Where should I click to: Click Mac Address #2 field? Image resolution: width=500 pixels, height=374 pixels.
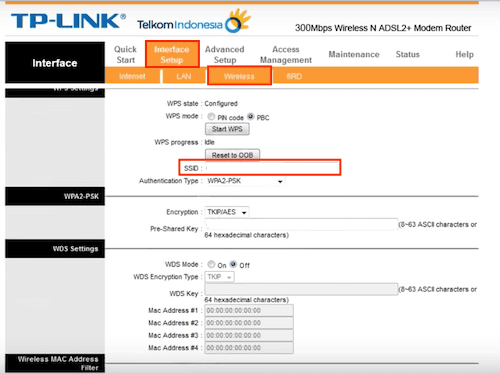point(249,323)
